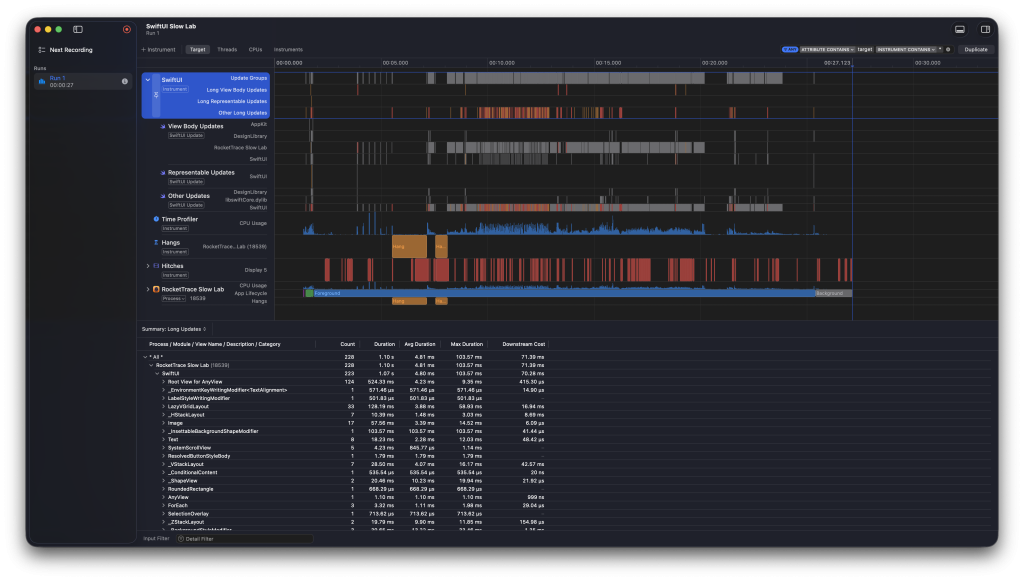Select the Update Groups lane label
This screenshot has height=581, width=1024.
point(248,78)
